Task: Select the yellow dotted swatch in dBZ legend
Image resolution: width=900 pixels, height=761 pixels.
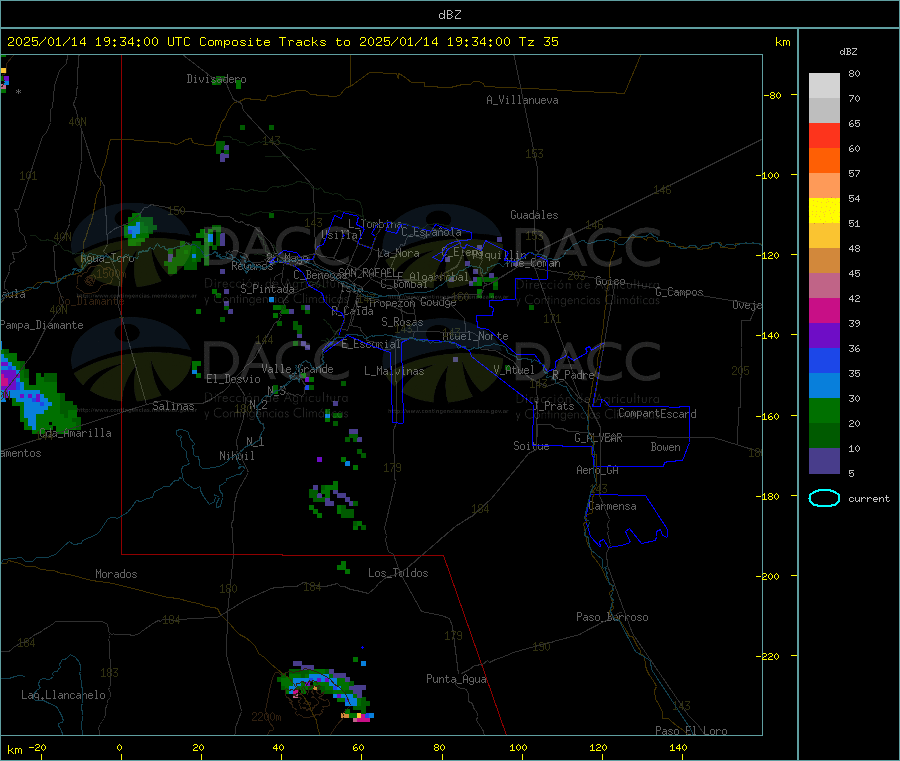Action: [824, 211]
